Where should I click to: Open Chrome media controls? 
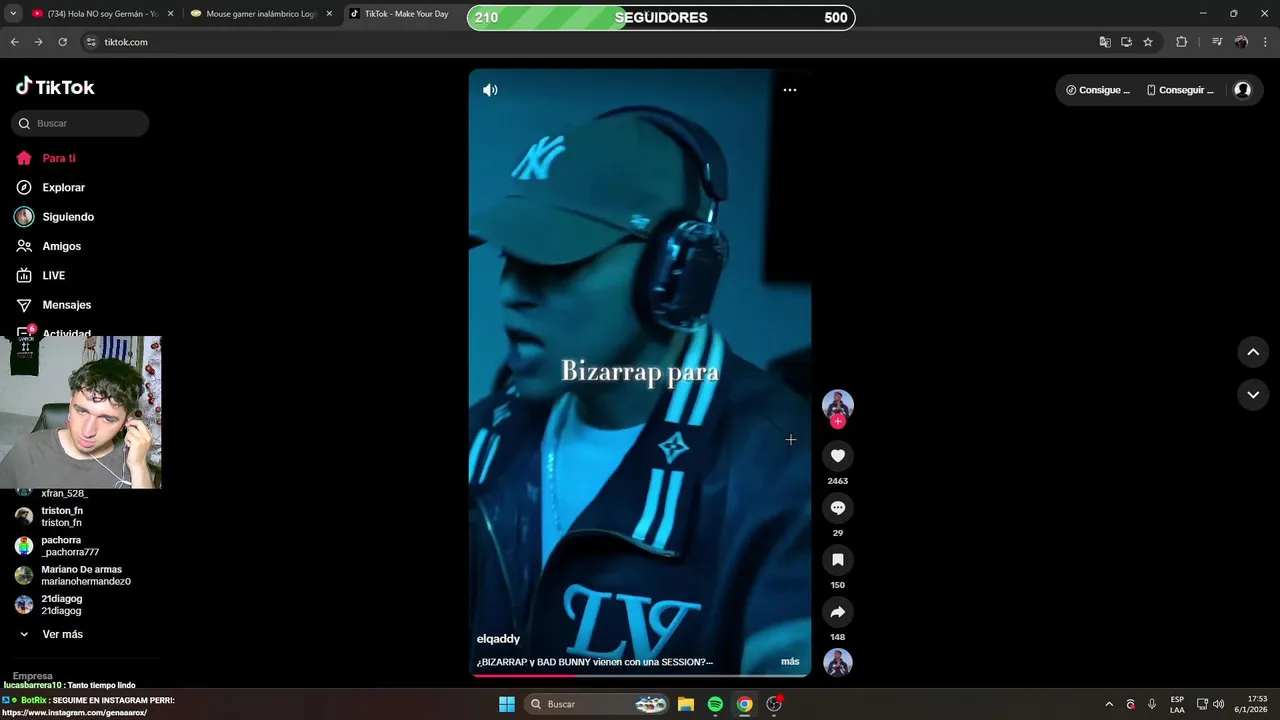click(1217, 42)
